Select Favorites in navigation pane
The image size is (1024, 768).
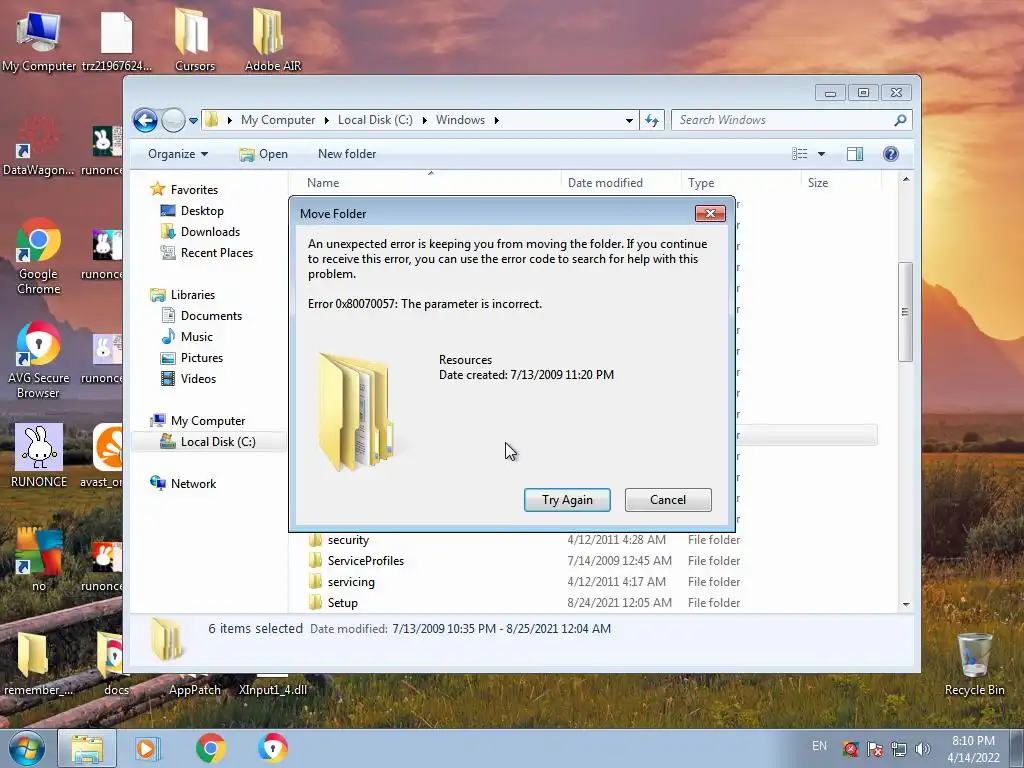pyautogui.click(x=184, y=190)
